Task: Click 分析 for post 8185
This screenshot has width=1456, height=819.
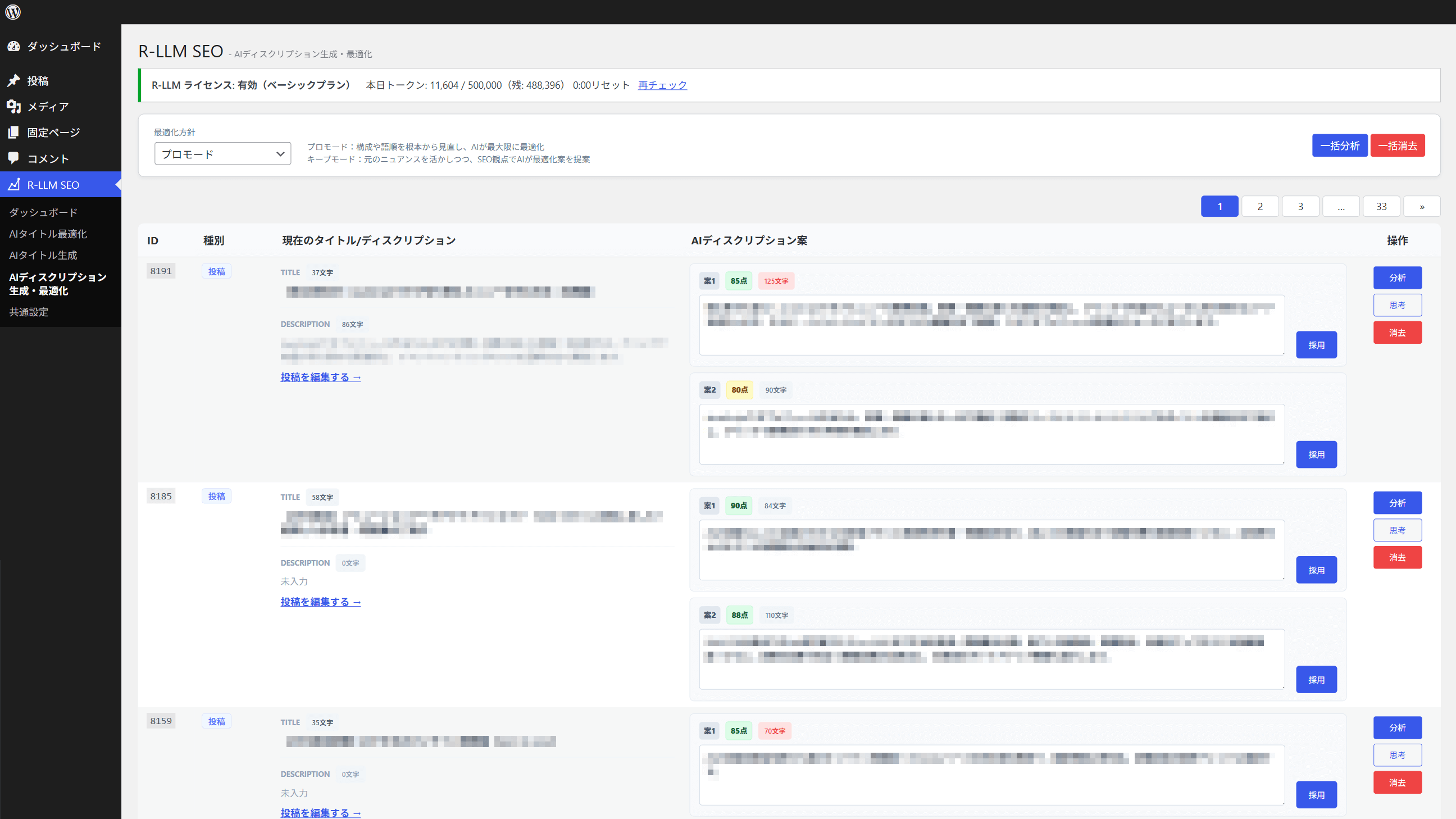Action: click(x=1397, y=503)
